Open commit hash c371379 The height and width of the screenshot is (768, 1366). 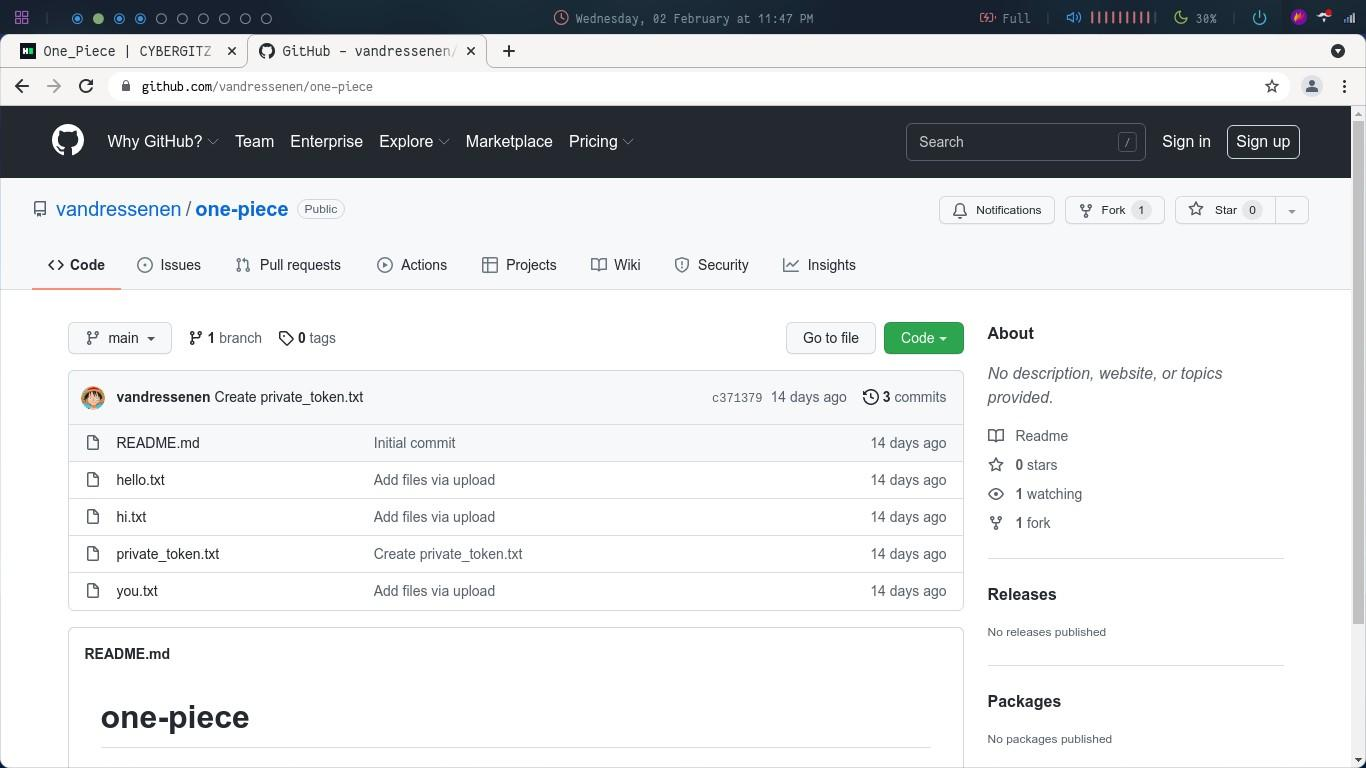pyautogui.click(x=737, y=397)
